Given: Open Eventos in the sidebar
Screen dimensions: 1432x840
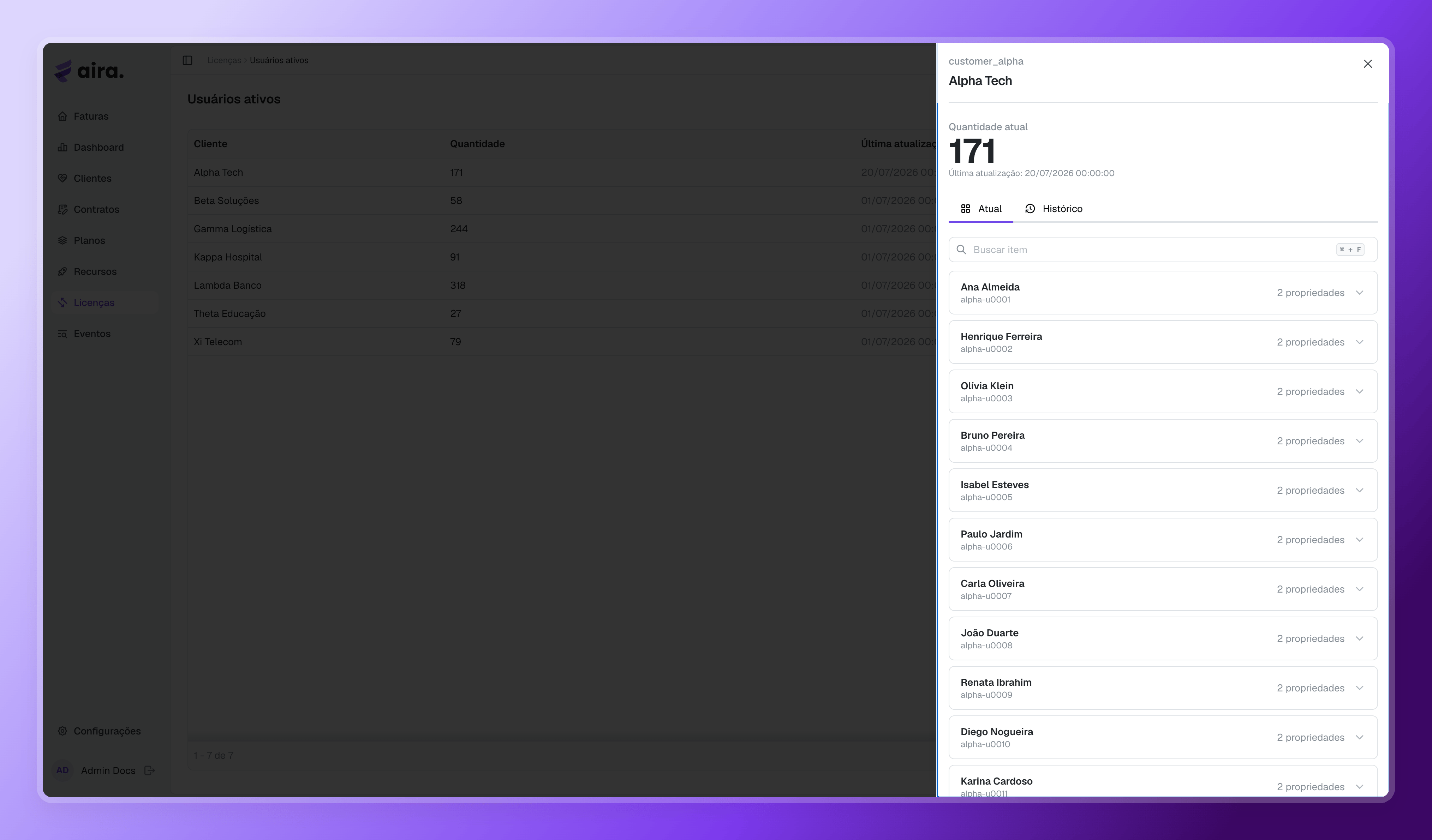Looking at the screenshot, I should point(105,334).
